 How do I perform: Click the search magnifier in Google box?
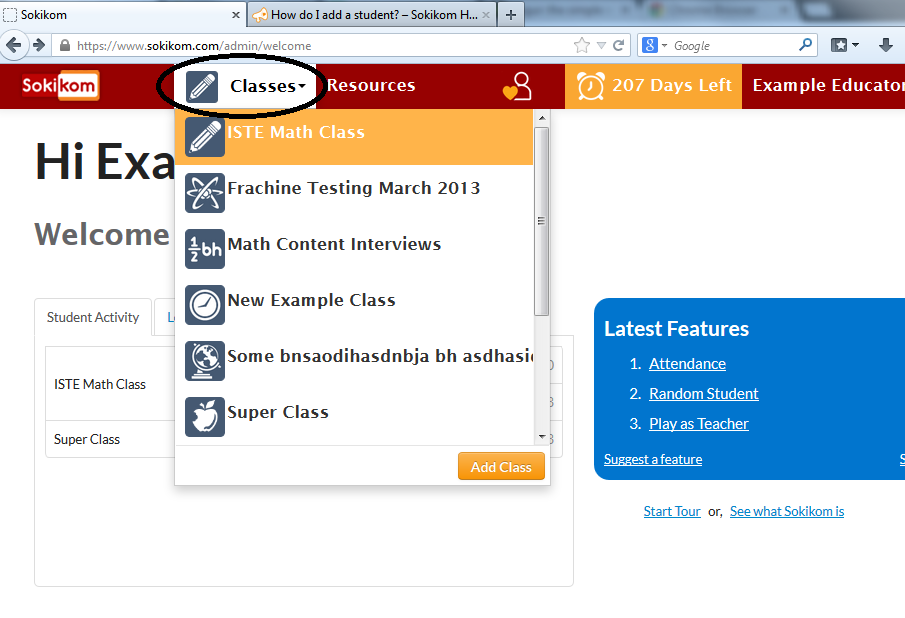coord(805,44)
